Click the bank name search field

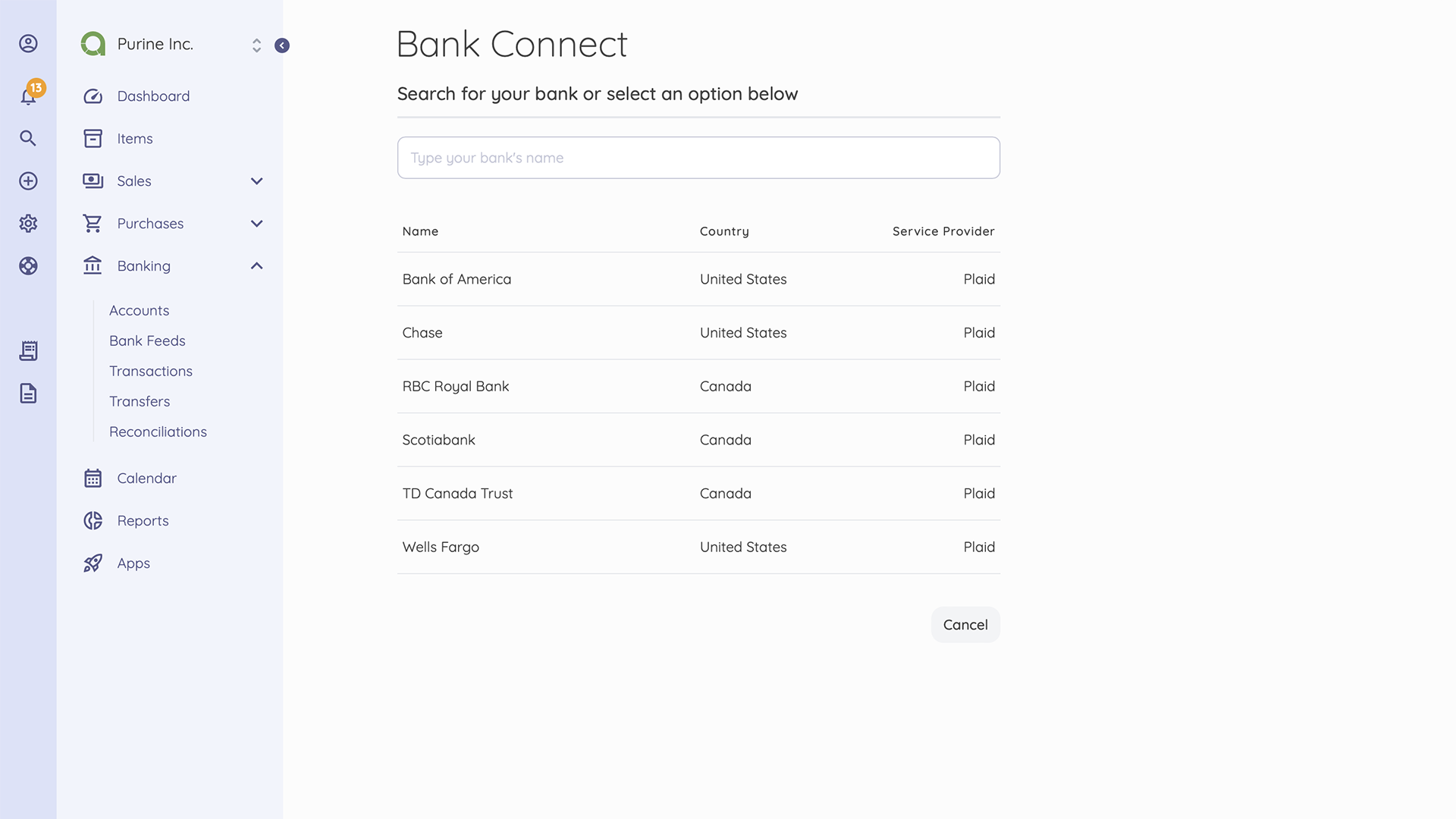(698, 157)
